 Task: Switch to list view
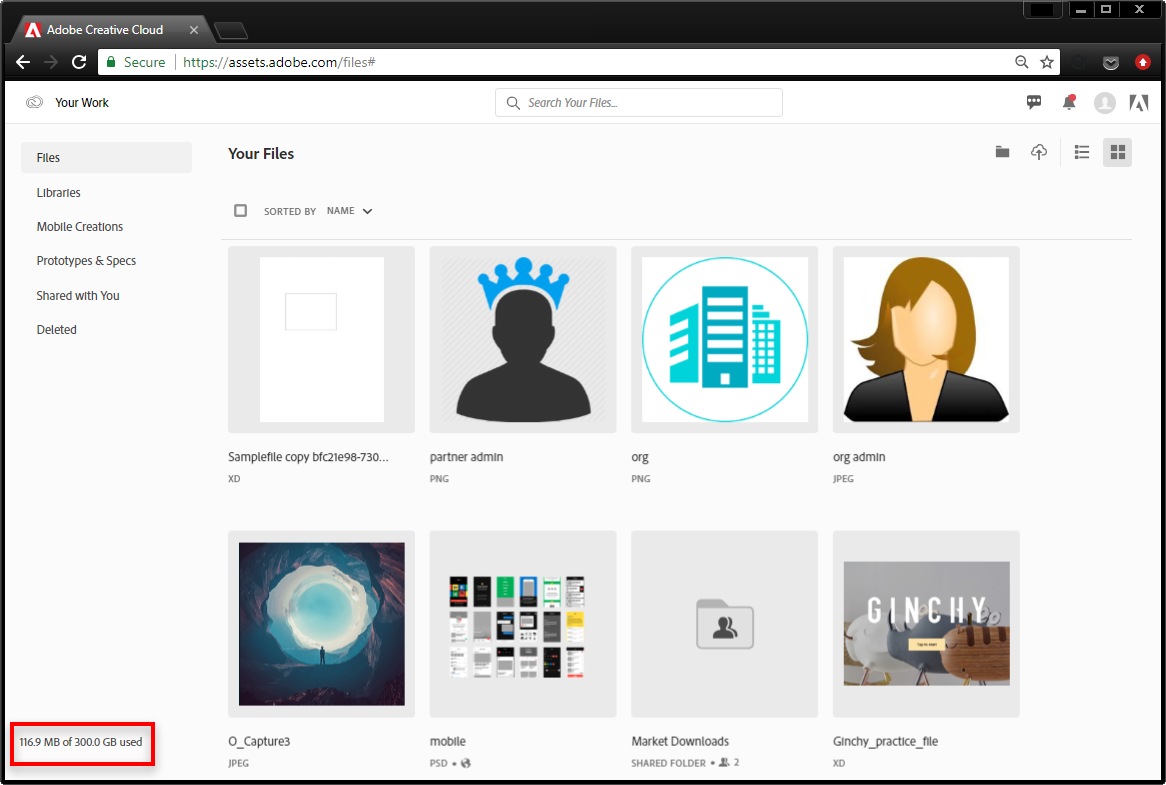click(1081, 152)
